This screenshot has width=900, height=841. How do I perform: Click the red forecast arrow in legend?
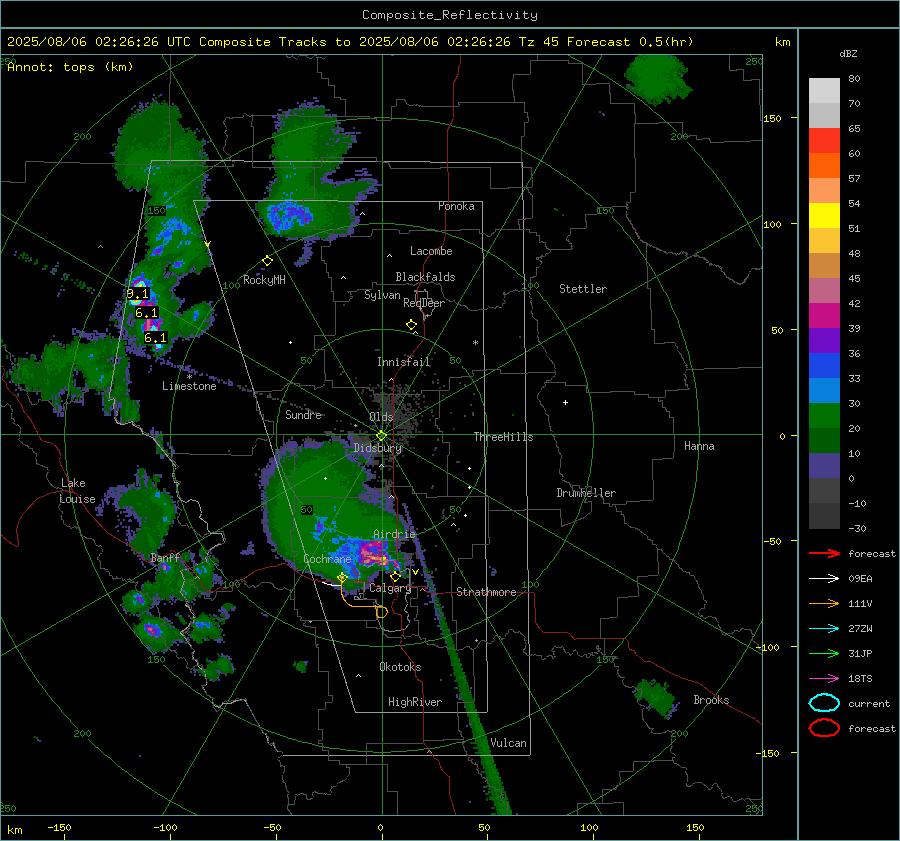pos(824,553)
